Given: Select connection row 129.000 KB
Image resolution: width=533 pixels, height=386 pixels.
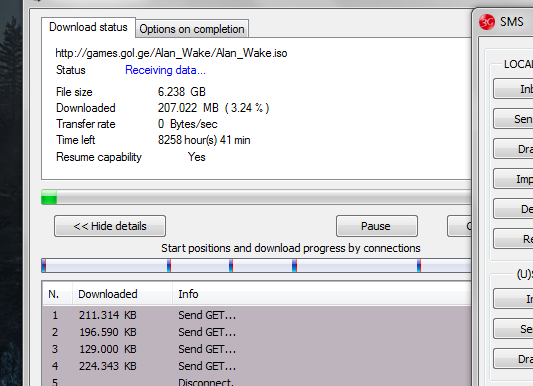Looking at the screenshot, I should click(x=257, y=349).
